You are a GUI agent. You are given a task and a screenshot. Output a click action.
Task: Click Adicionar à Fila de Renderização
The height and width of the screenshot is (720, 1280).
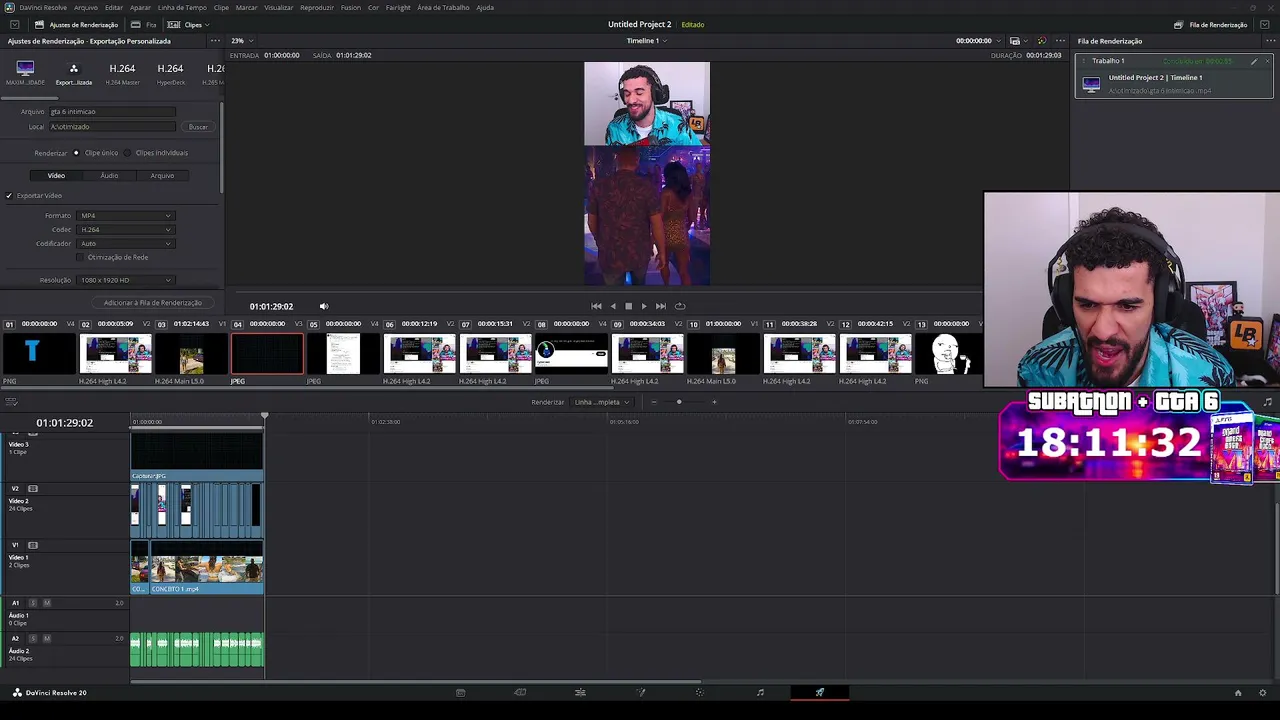pyautogui.click(x=153, y=303)
